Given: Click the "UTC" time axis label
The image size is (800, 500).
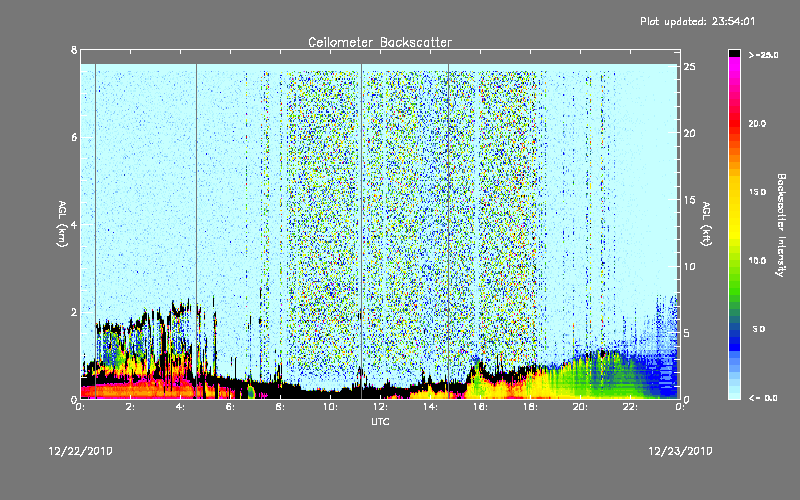Looking at the screenshot, I should pyautogui.click(x=380, y=422).
